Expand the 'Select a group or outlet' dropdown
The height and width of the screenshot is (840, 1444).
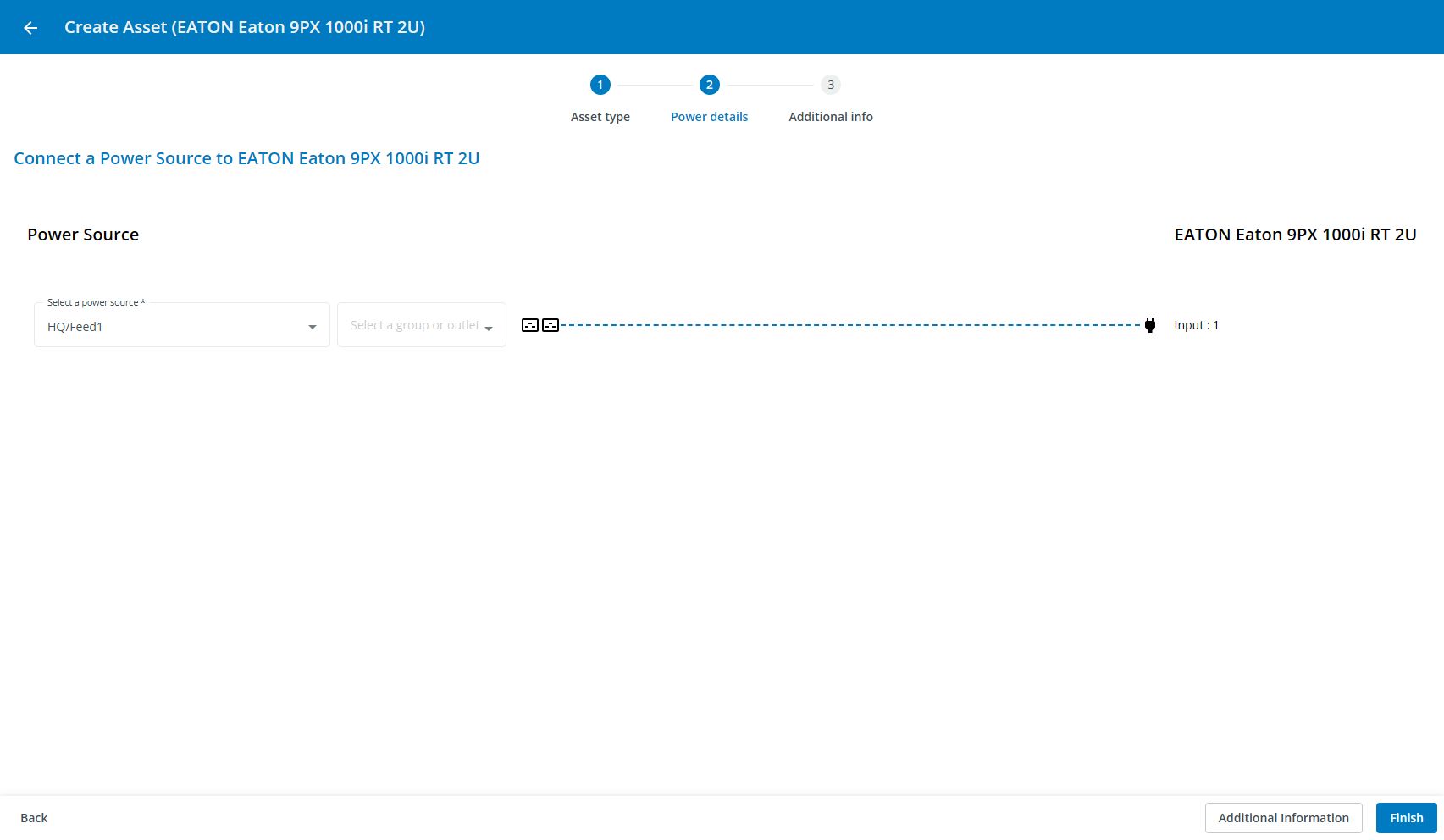pyautogui.click(x=421, y=325)
